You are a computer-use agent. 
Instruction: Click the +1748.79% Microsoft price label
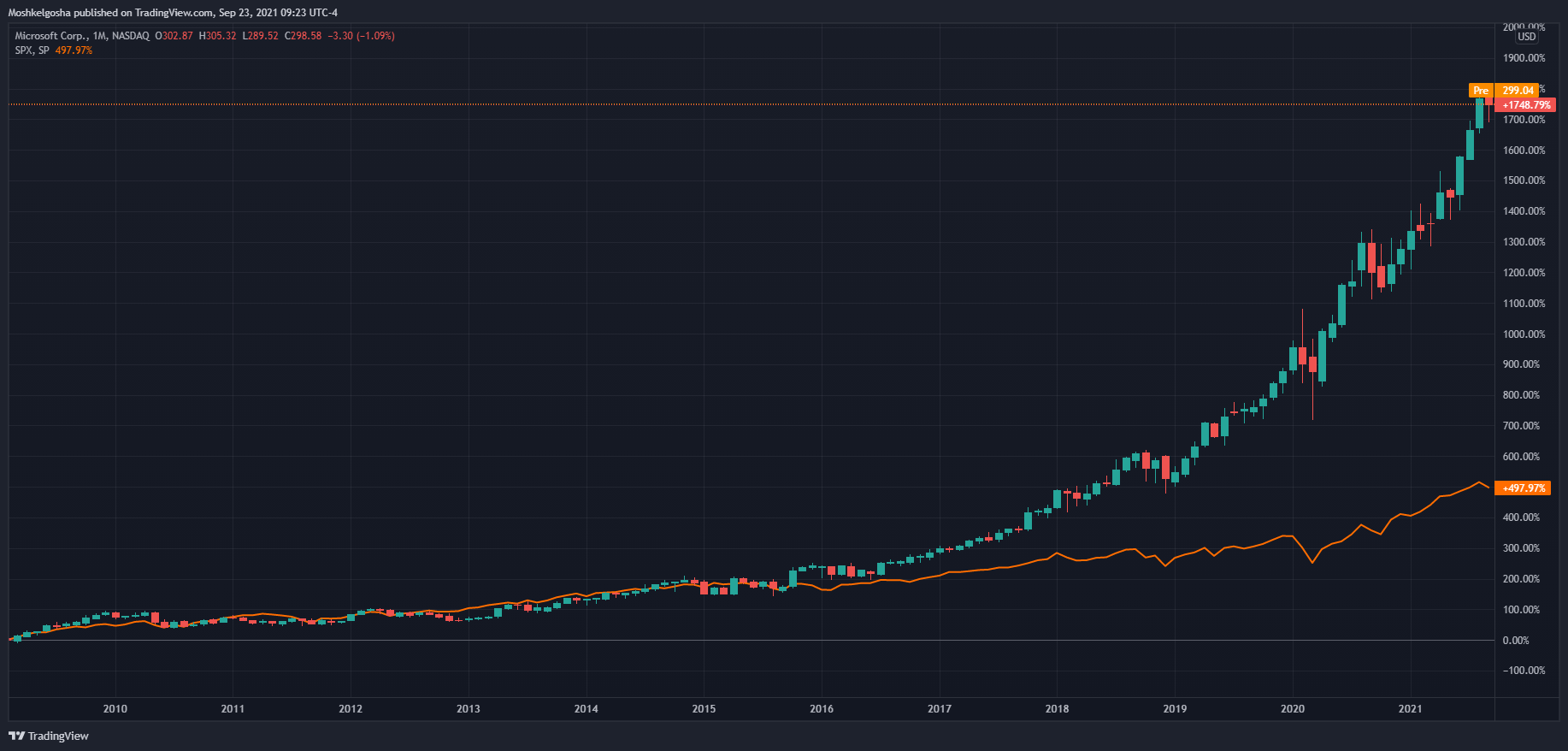[x=1526, y=105]
